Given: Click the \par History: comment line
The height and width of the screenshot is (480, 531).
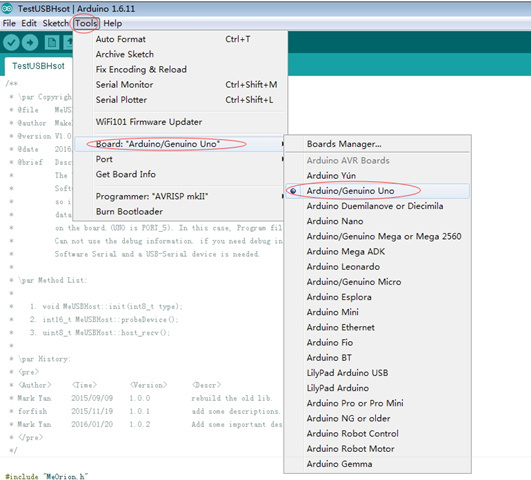Looking at the screenshot, I should coord(40,359).
